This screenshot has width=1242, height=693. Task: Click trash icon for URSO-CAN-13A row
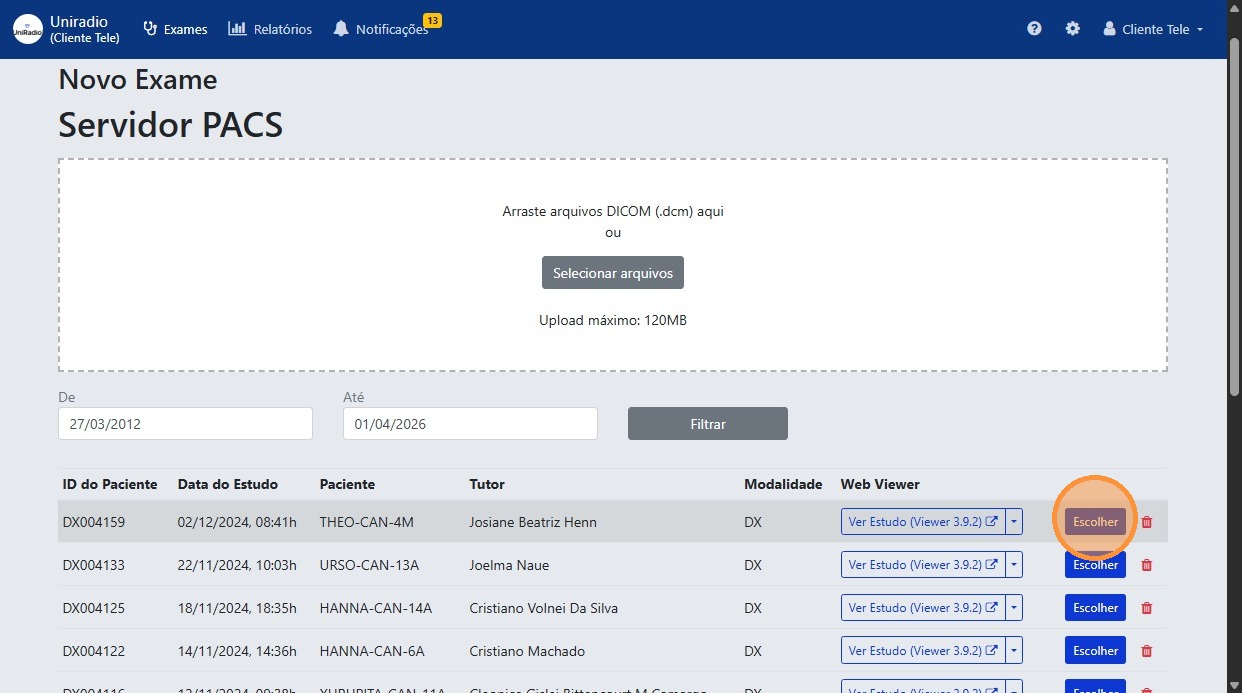(1147, 565)
